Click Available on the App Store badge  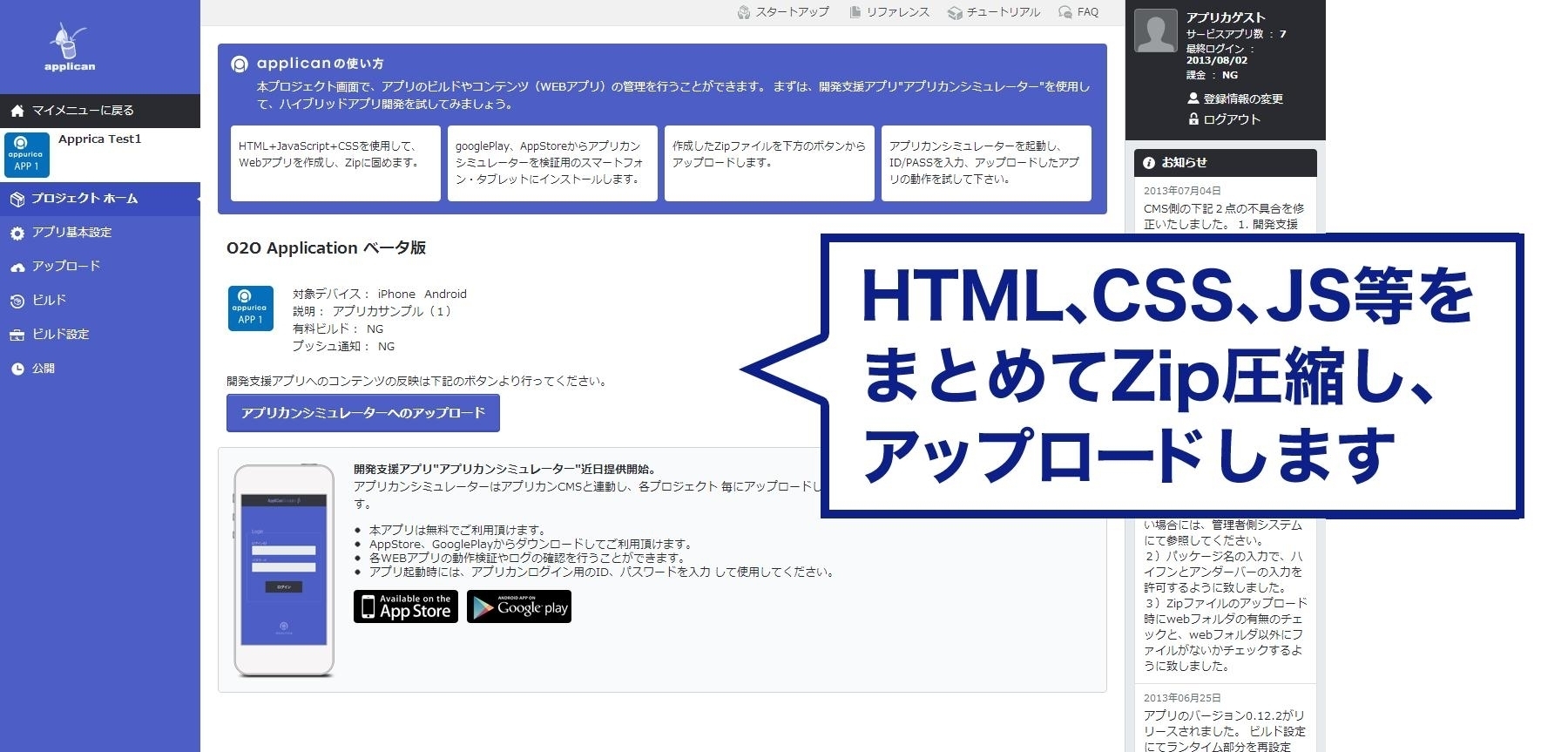406,606
